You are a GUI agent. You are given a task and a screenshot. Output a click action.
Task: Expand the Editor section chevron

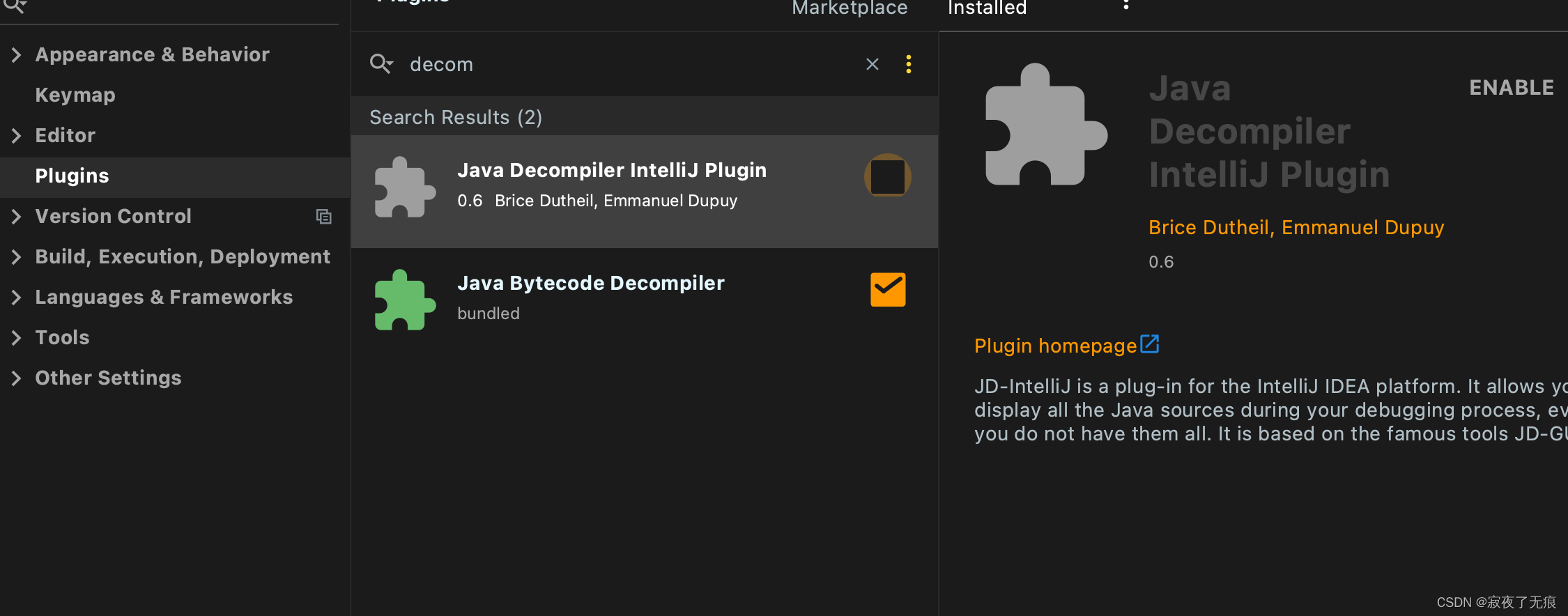coord(17,135)
